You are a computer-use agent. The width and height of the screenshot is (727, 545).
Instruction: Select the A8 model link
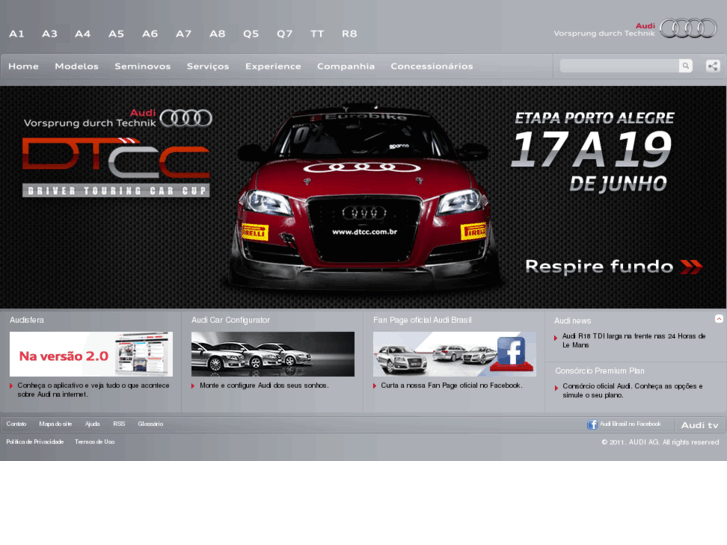coord(217,34)
